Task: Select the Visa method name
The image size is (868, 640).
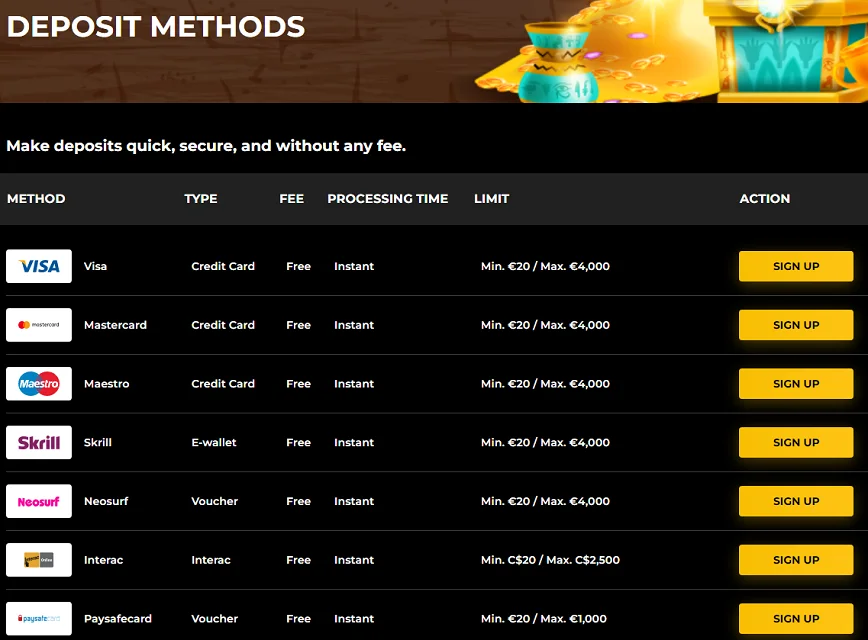Action: pyautogui.click(x=95, y=266)
